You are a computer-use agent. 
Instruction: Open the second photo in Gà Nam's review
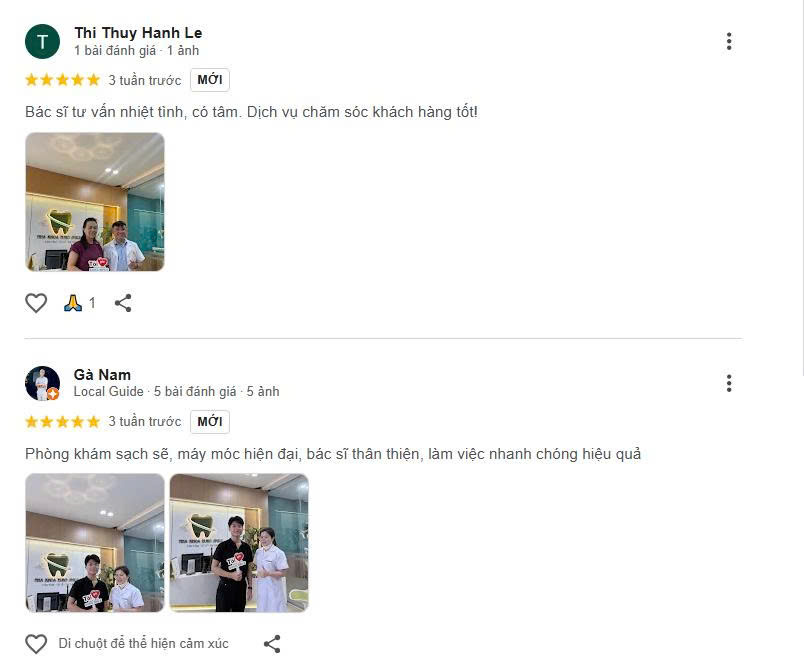[x=239, y=543]
